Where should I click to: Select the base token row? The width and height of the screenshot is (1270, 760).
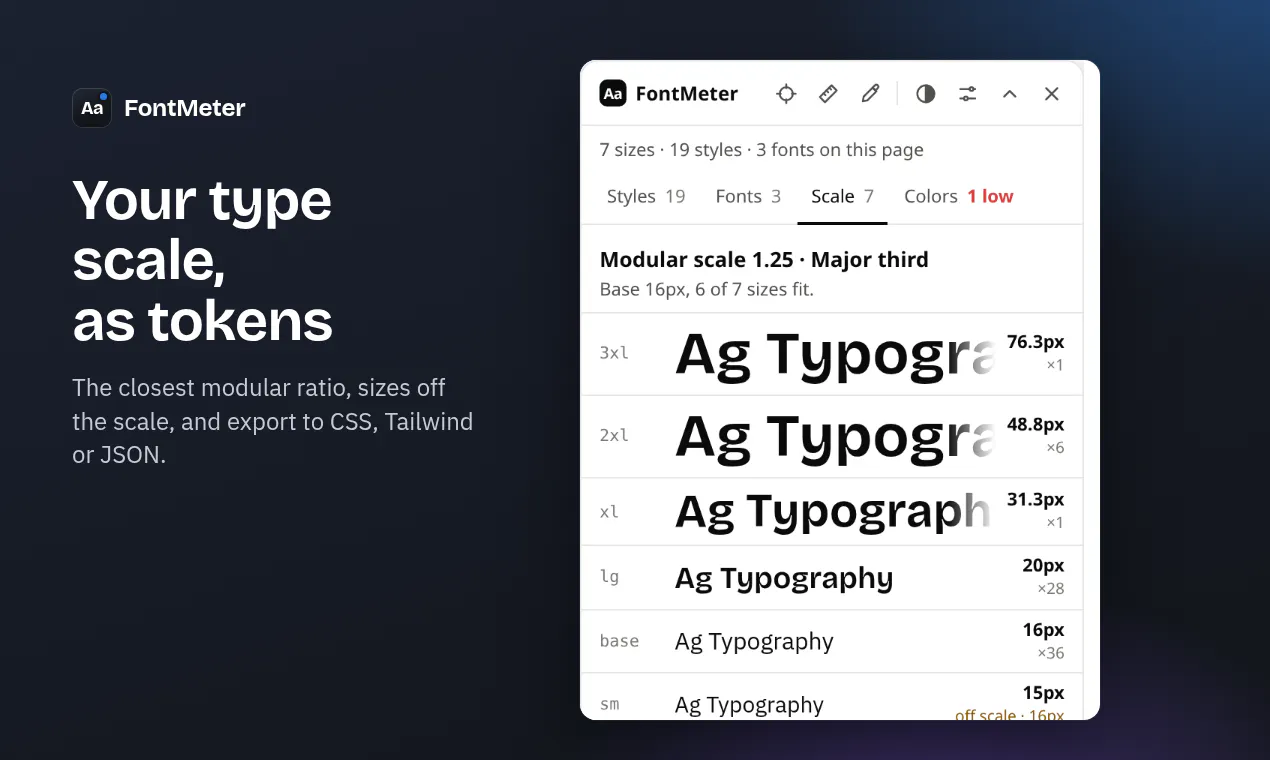pyautogui.click(x=832, y=641)
